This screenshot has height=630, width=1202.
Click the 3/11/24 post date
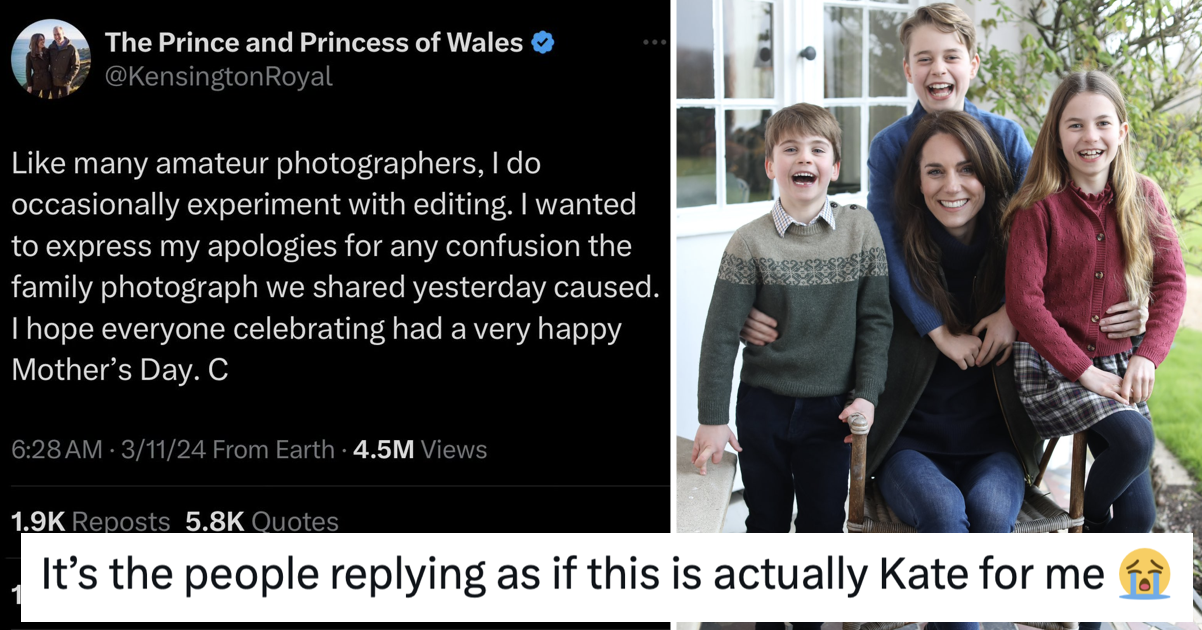pyautogui.click(x=162, y=450)
